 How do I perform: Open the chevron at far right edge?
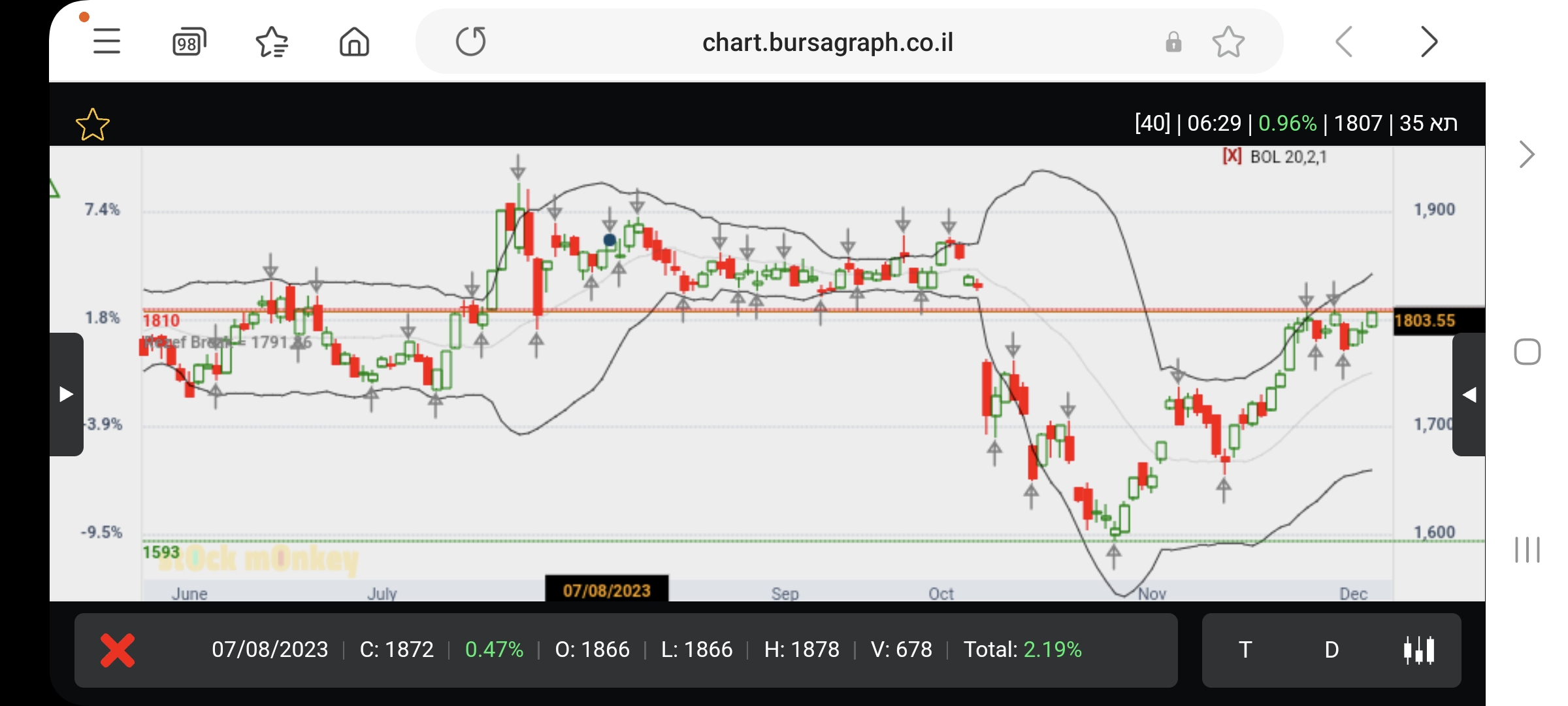click(x=1526, y=155)
